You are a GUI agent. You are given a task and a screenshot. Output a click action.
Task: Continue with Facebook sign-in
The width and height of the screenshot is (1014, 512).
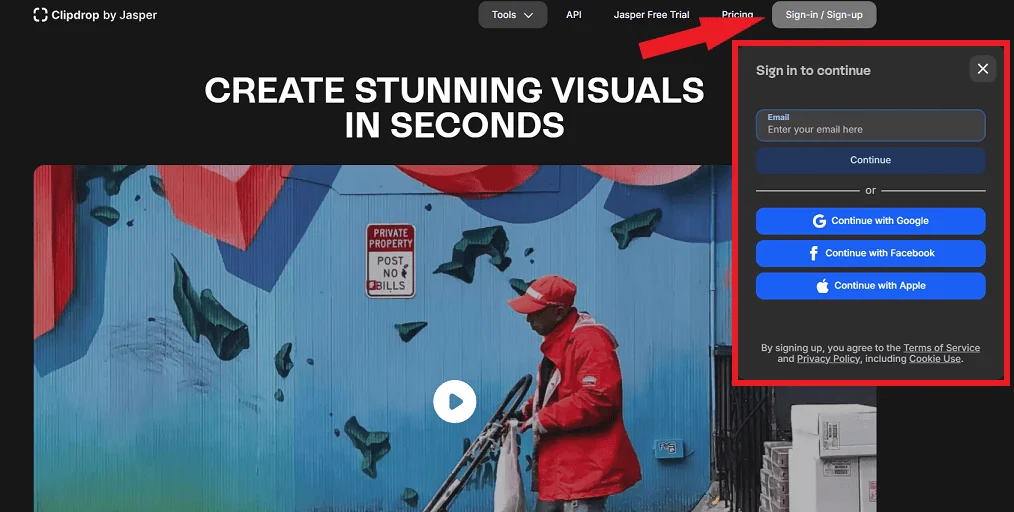click(870, 253)
